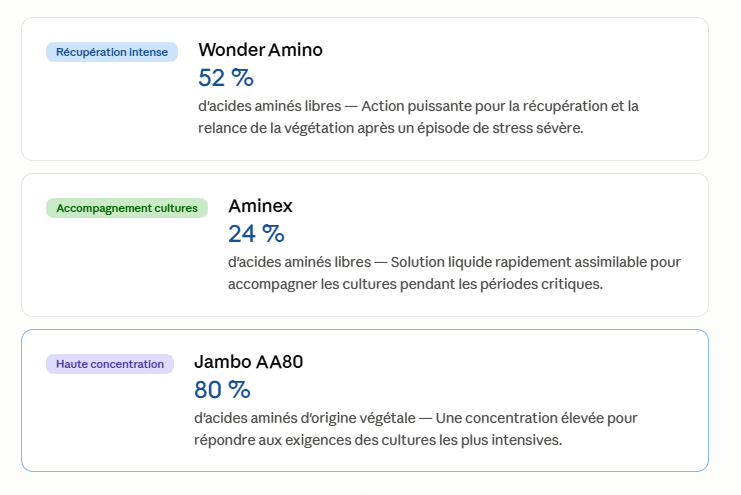Click the 80 % figure
The image size is (741, 495).
(222, 390)
